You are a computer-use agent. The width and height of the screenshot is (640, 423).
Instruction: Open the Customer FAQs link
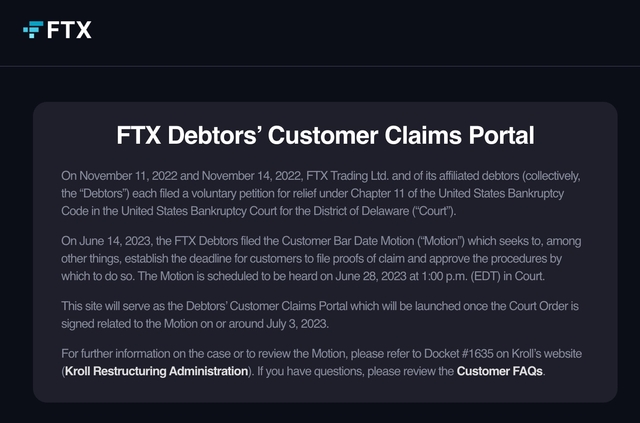[499, 371]
